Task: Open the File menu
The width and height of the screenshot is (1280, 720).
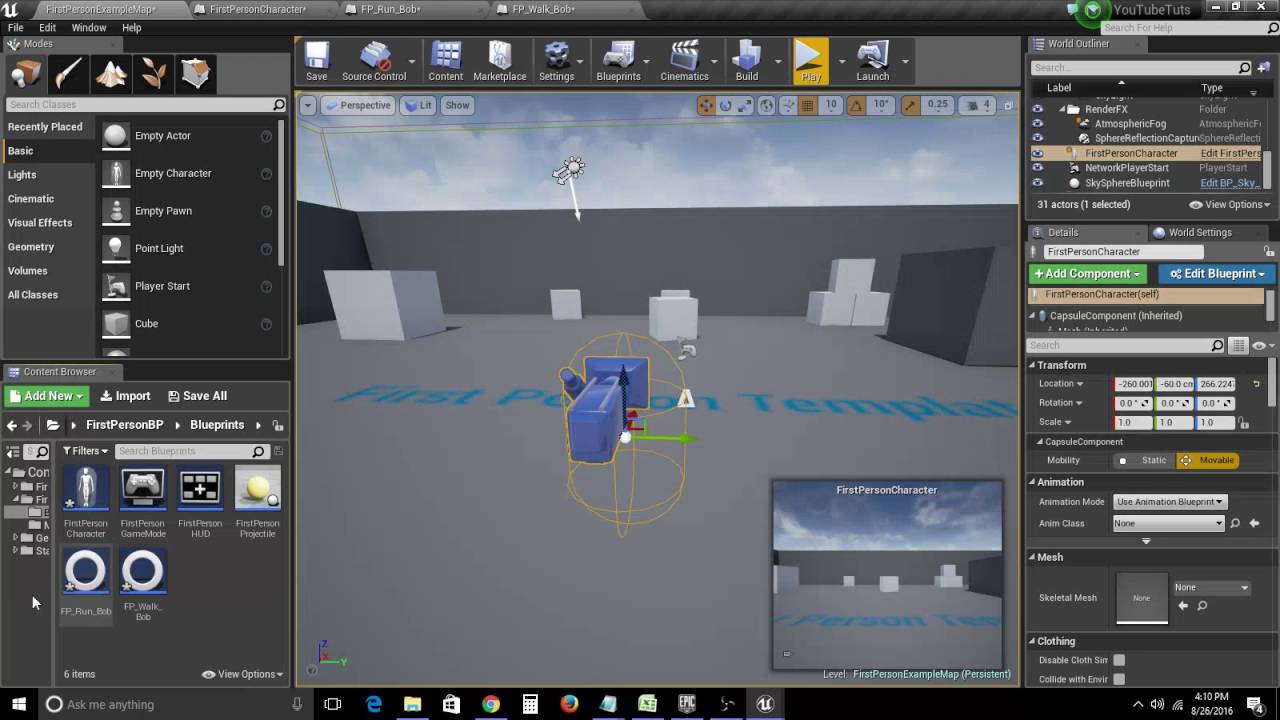Action: (x=15, y=28)
